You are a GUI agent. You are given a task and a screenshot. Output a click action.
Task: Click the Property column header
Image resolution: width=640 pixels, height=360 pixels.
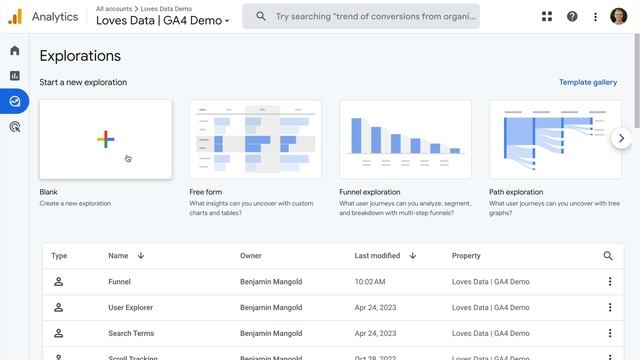pos(466,256)
